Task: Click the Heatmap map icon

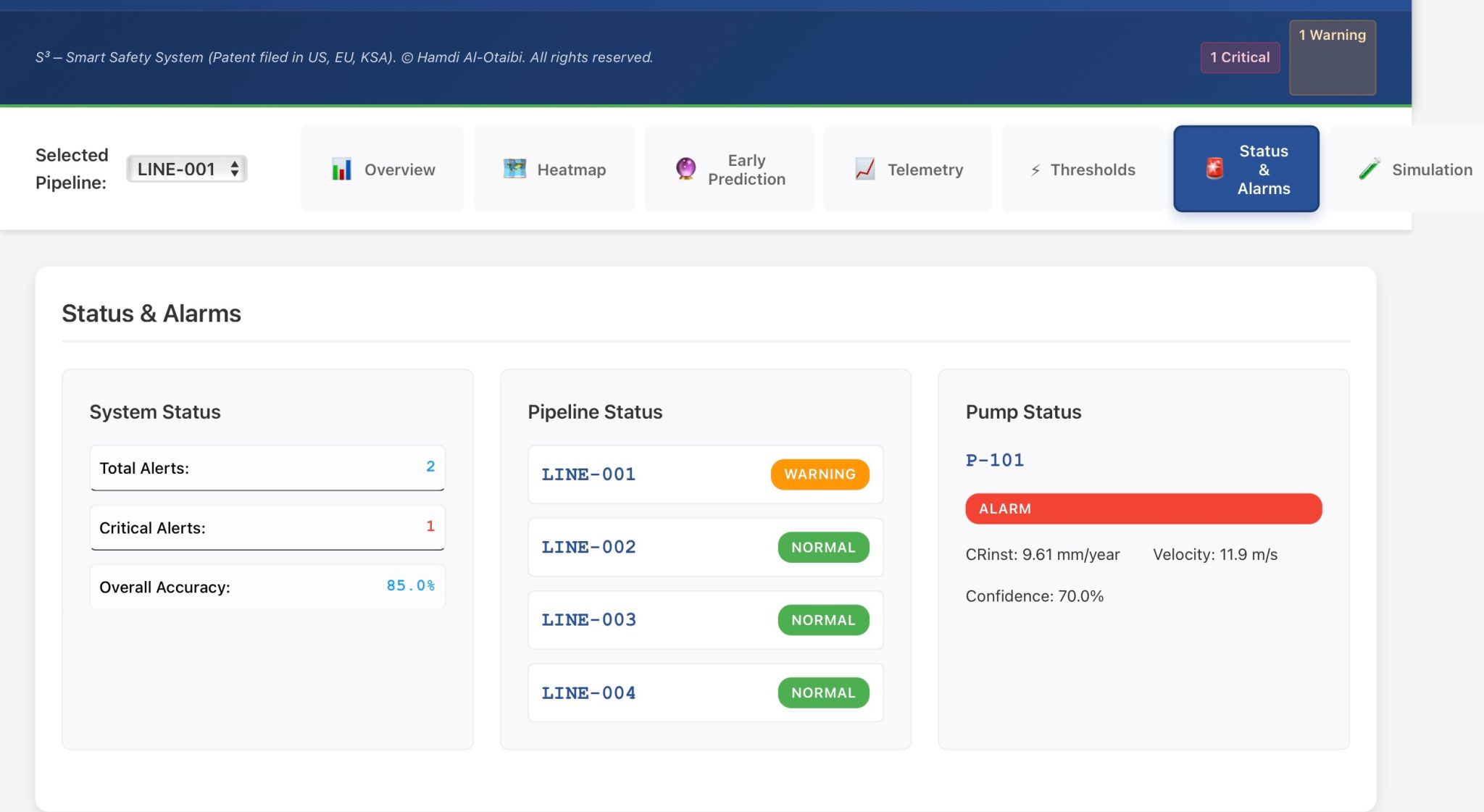Action: (x=514, y=169)
